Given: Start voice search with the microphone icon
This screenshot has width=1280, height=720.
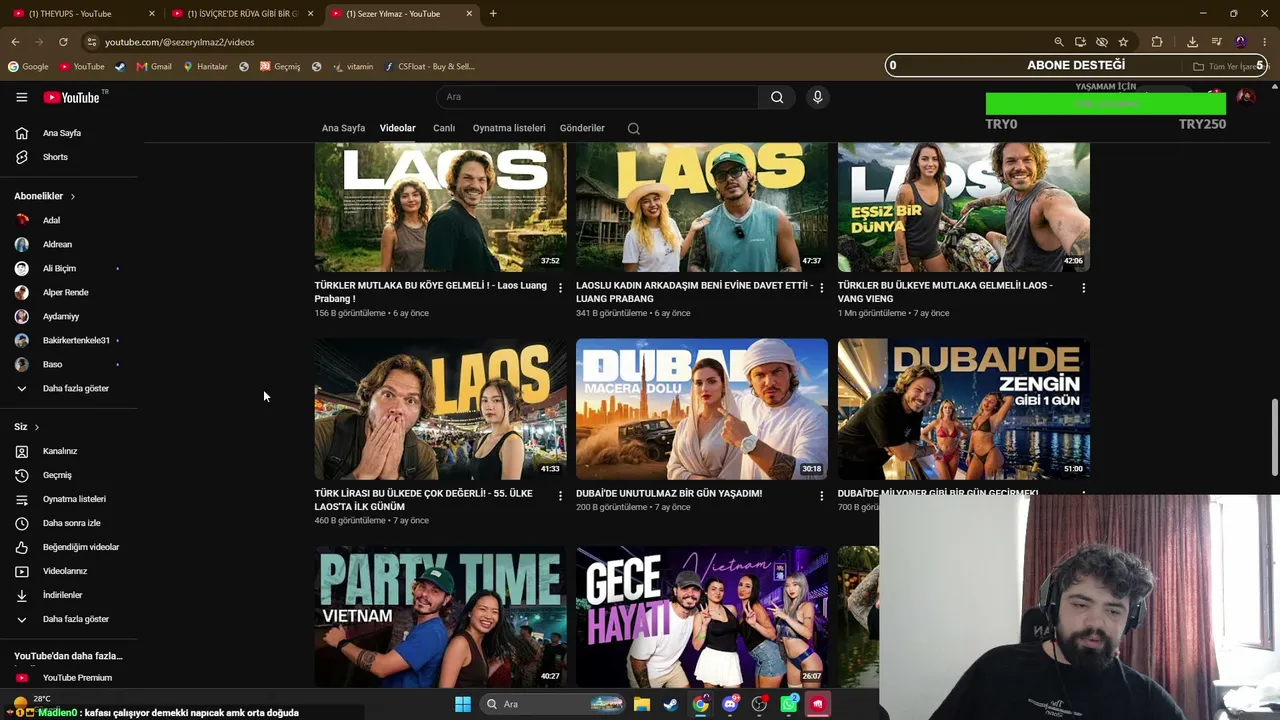Looking at the screenshot, I should pos(817,97).
